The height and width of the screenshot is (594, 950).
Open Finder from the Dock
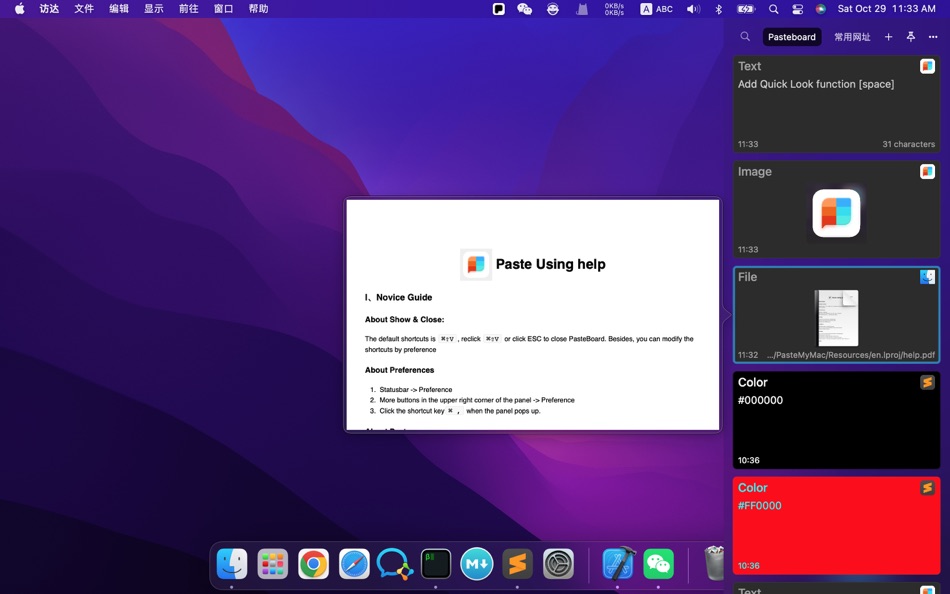232,564
